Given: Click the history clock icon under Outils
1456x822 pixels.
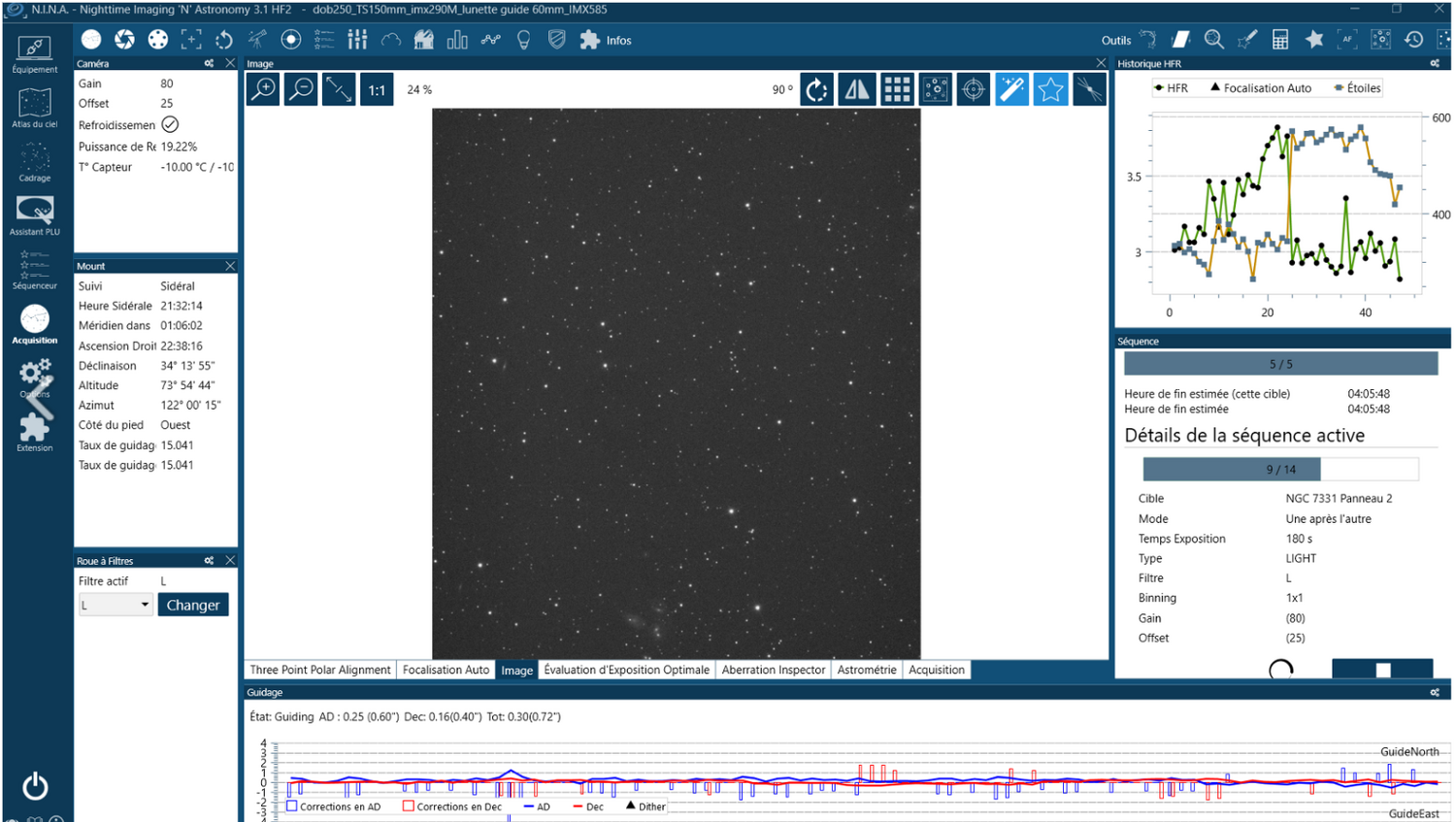Looking at the screenshot, I should click(x=1413, y=40).
